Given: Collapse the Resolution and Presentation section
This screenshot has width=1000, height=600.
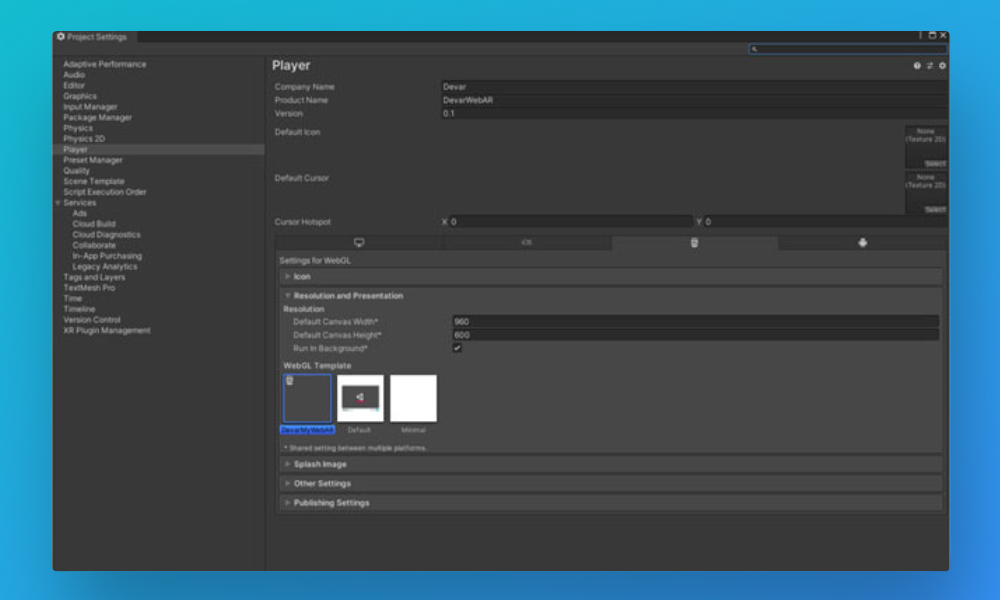Looking at the screenshot, I should [x=288, y=296].
